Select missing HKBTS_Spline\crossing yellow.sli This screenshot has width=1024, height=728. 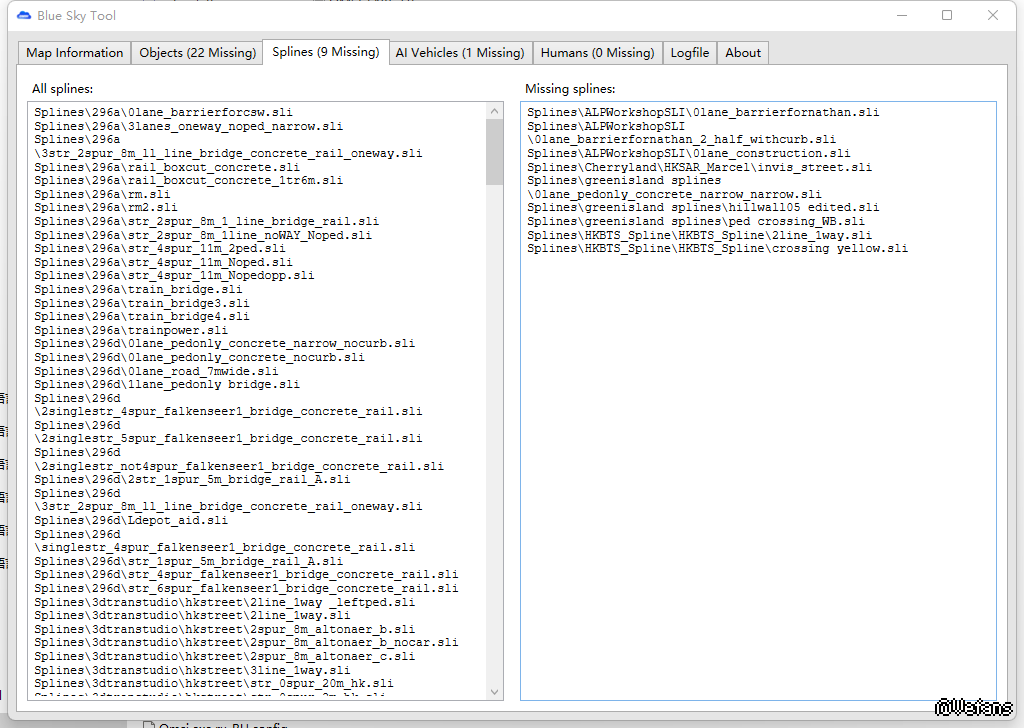(x=717, y=248)
